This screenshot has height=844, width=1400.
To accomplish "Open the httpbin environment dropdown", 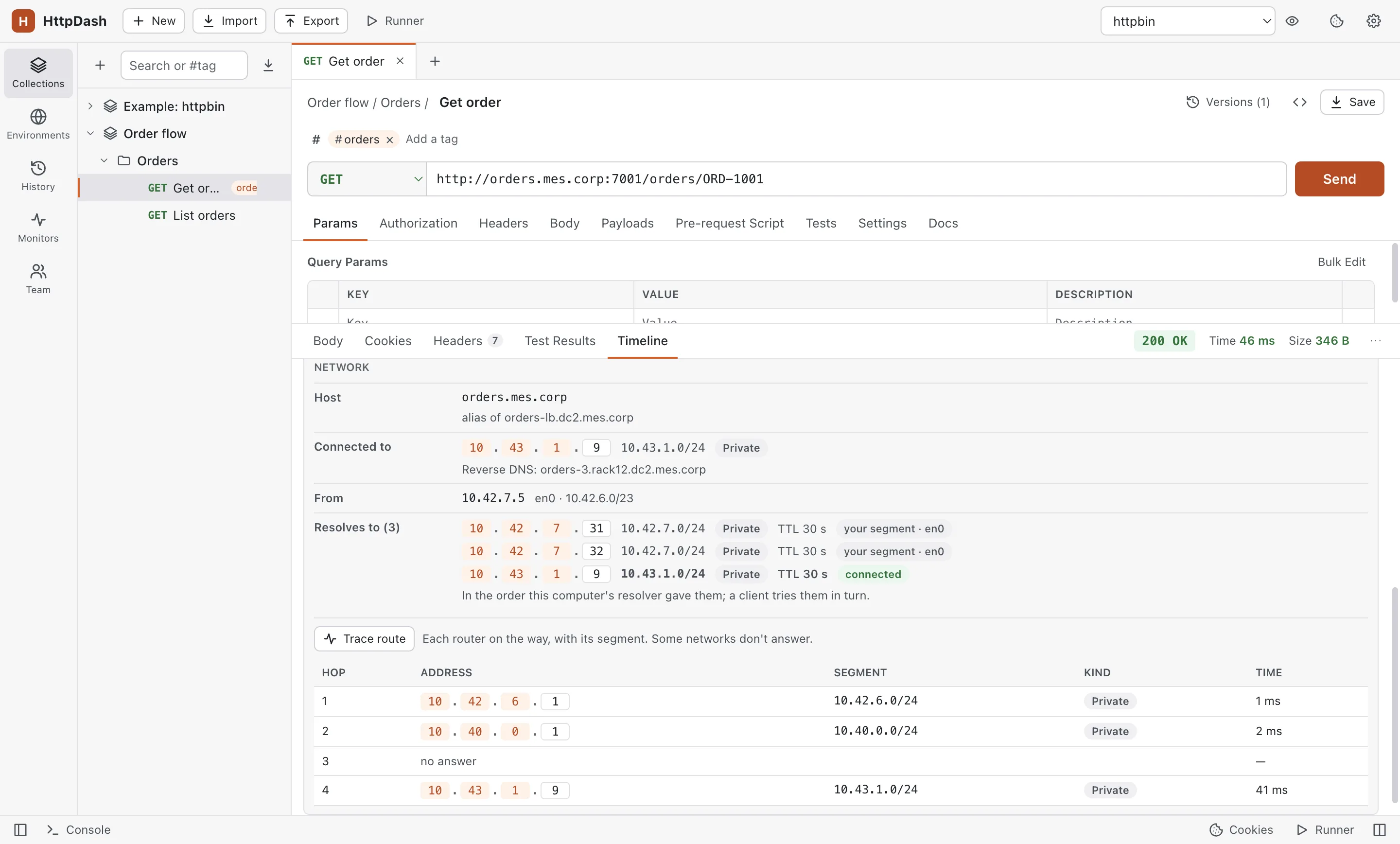I will pos(1188,21).
